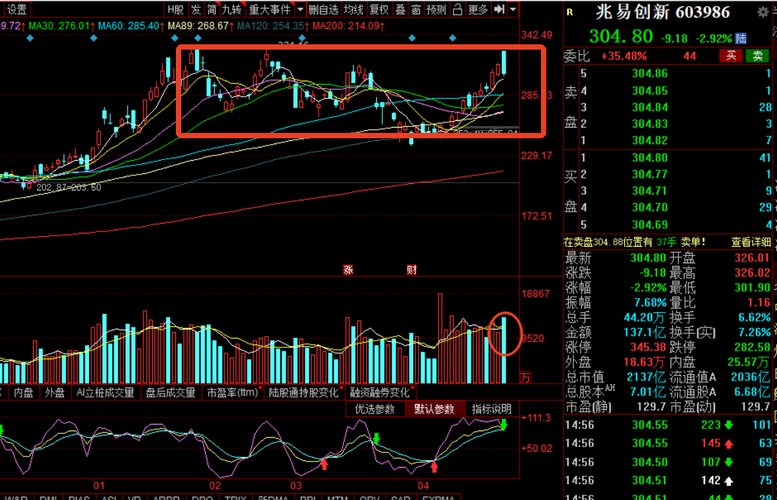Open the 融资融券变化 tab
The image size is (777, 500).
click(380, 392)
